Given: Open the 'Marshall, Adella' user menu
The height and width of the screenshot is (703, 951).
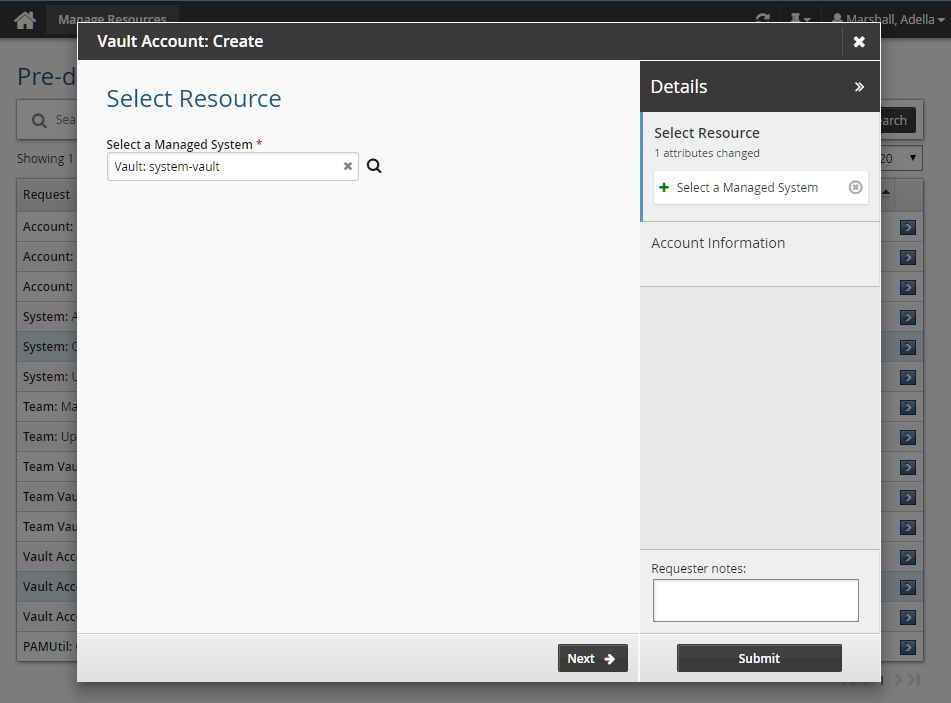Looking at the screenshot, I should coord(888,19).
